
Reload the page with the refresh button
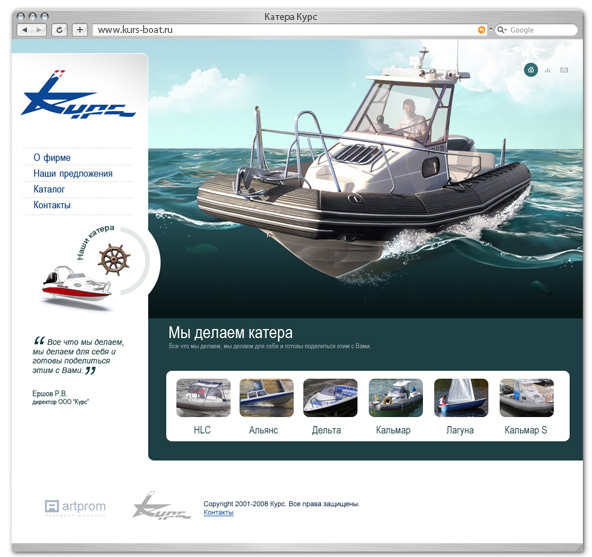[59, 30]
